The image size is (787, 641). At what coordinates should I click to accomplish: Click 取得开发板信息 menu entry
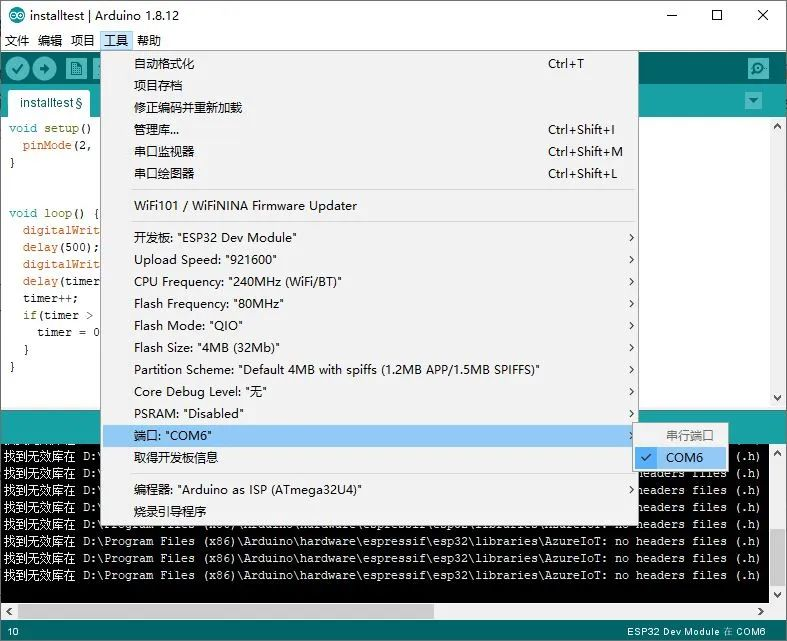[369, 458]
